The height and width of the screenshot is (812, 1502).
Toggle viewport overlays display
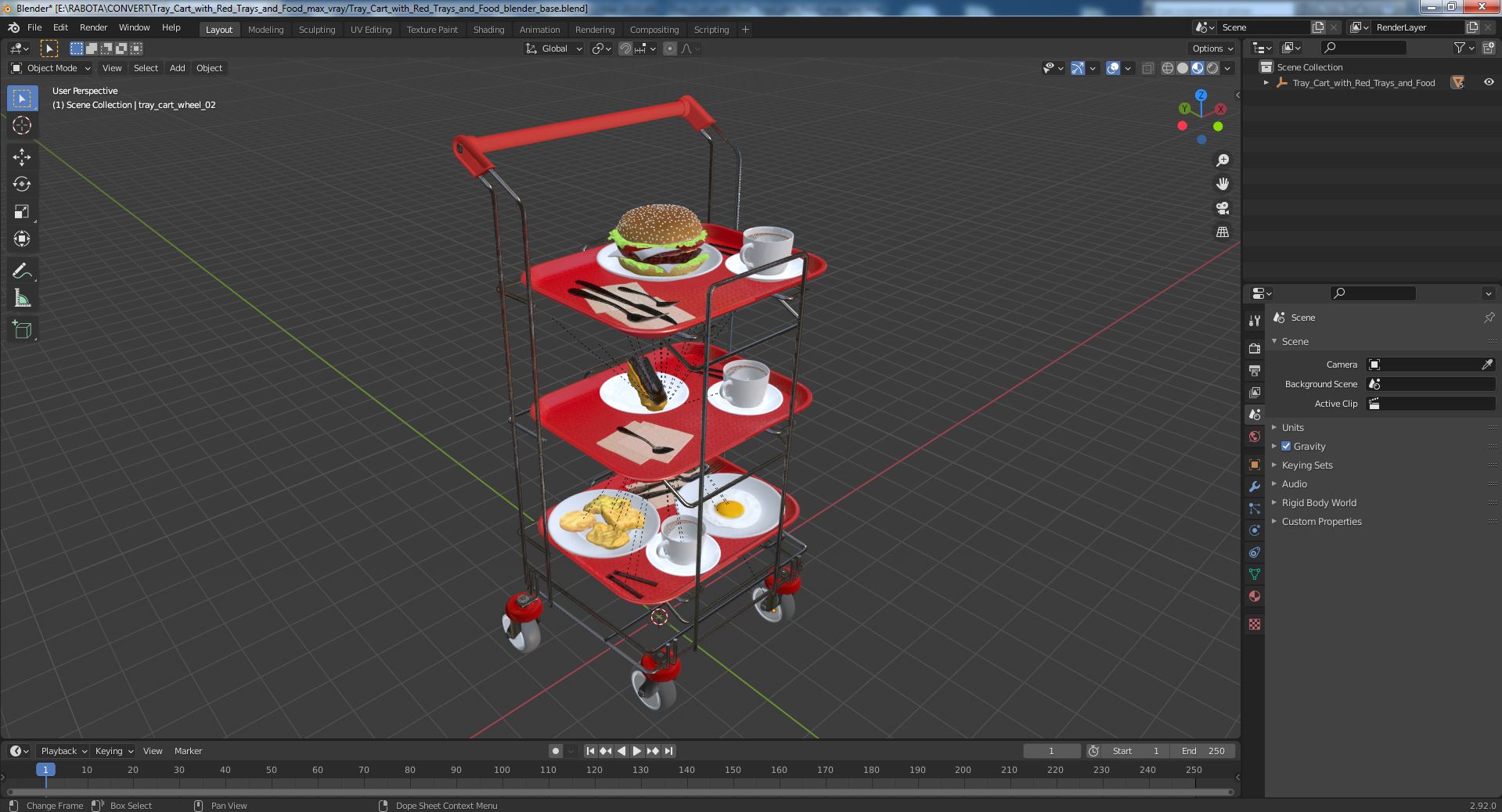click(x=1113, y=68)
